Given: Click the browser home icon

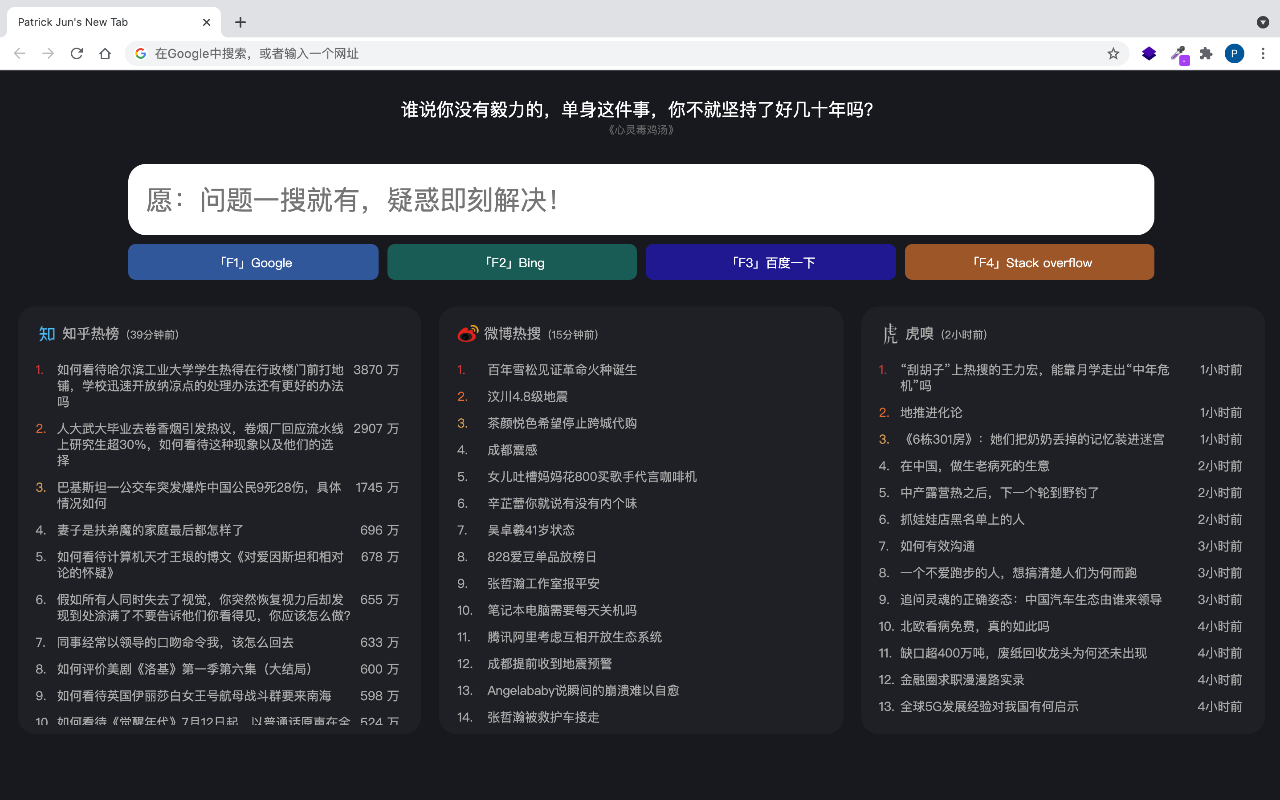Looking at the screenshot, I should tap(105, 53).
